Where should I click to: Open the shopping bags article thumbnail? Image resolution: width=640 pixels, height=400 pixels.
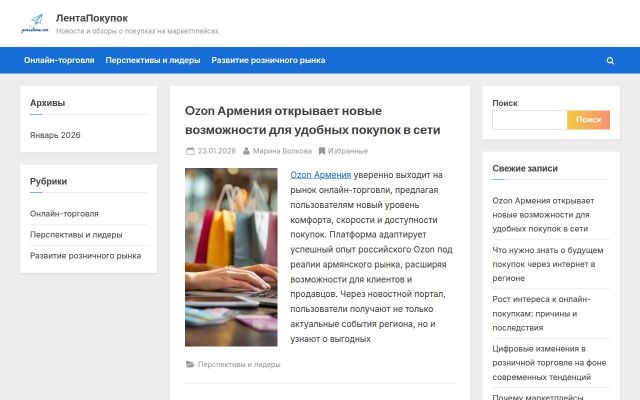tap(231, 257)
